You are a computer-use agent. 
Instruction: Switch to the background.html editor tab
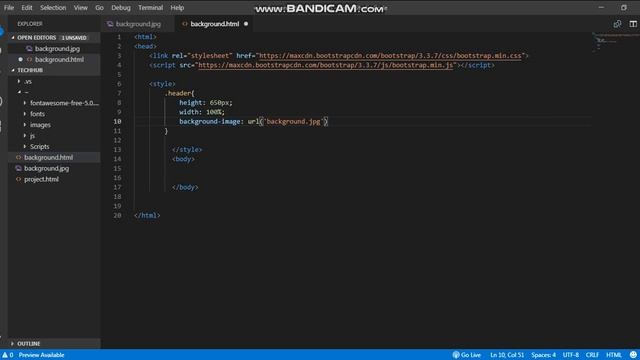pyautogui.click(x=215, y=24)
